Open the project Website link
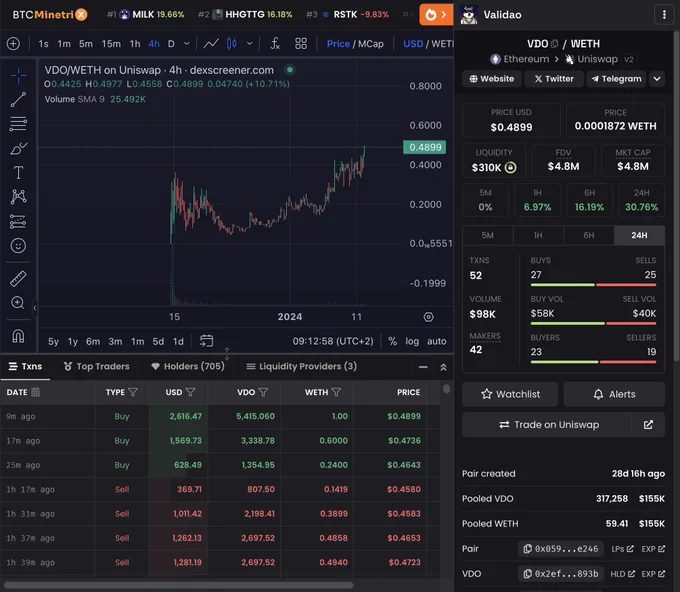 (x=492, y=79)
